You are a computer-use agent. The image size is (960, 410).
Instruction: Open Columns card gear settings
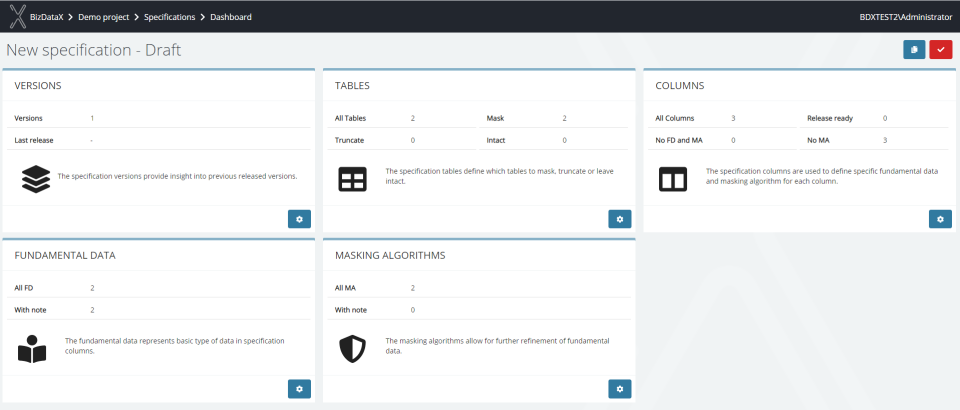pos(940,219)
